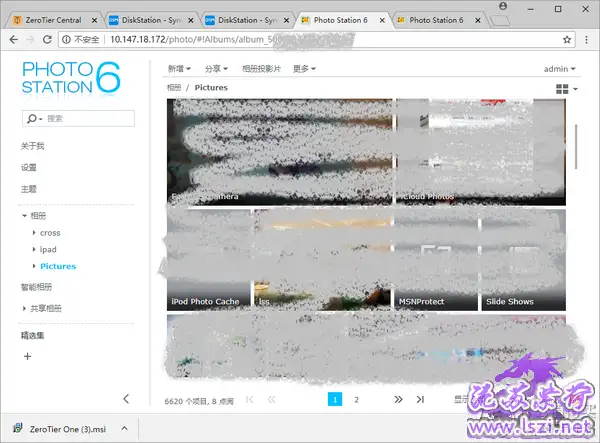The image size is (600, 443).
Task: Switch to second DiskStation tab
Action: (x=247, y=20)
